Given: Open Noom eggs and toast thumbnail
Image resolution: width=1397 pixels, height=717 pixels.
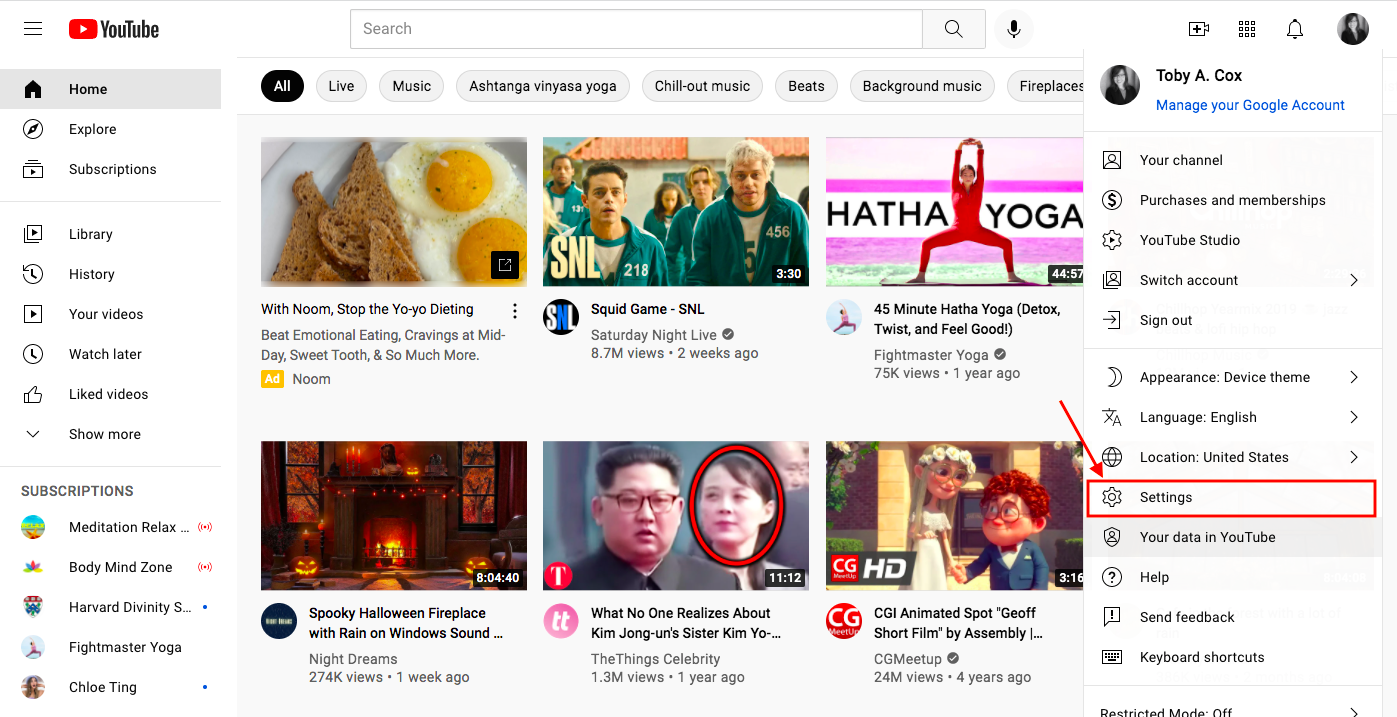Looking at the screenshot, I should coord(394,211).
